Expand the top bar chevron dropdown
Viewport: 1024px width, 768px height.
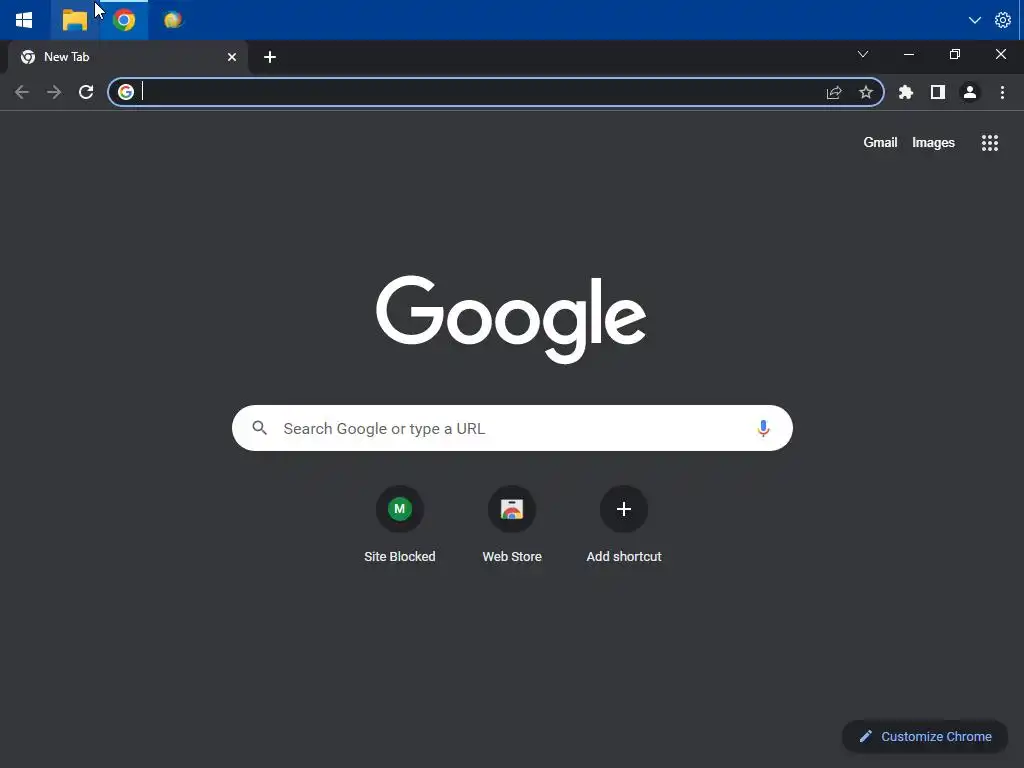(x=974, y=20)
